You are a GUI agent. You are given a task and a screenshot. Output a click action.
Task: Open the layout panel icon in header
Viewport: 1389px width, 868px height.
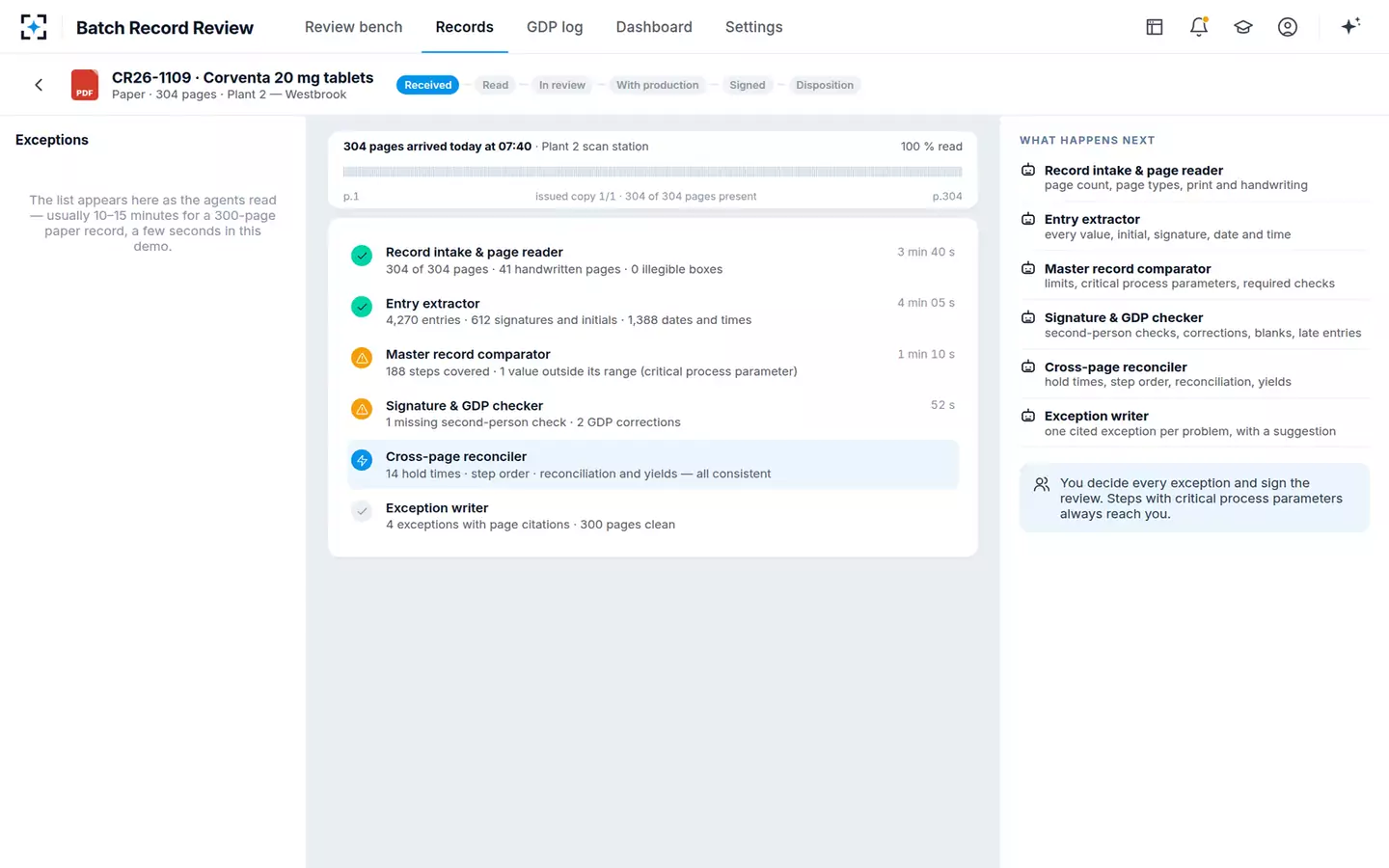(x=1155, y=27)
